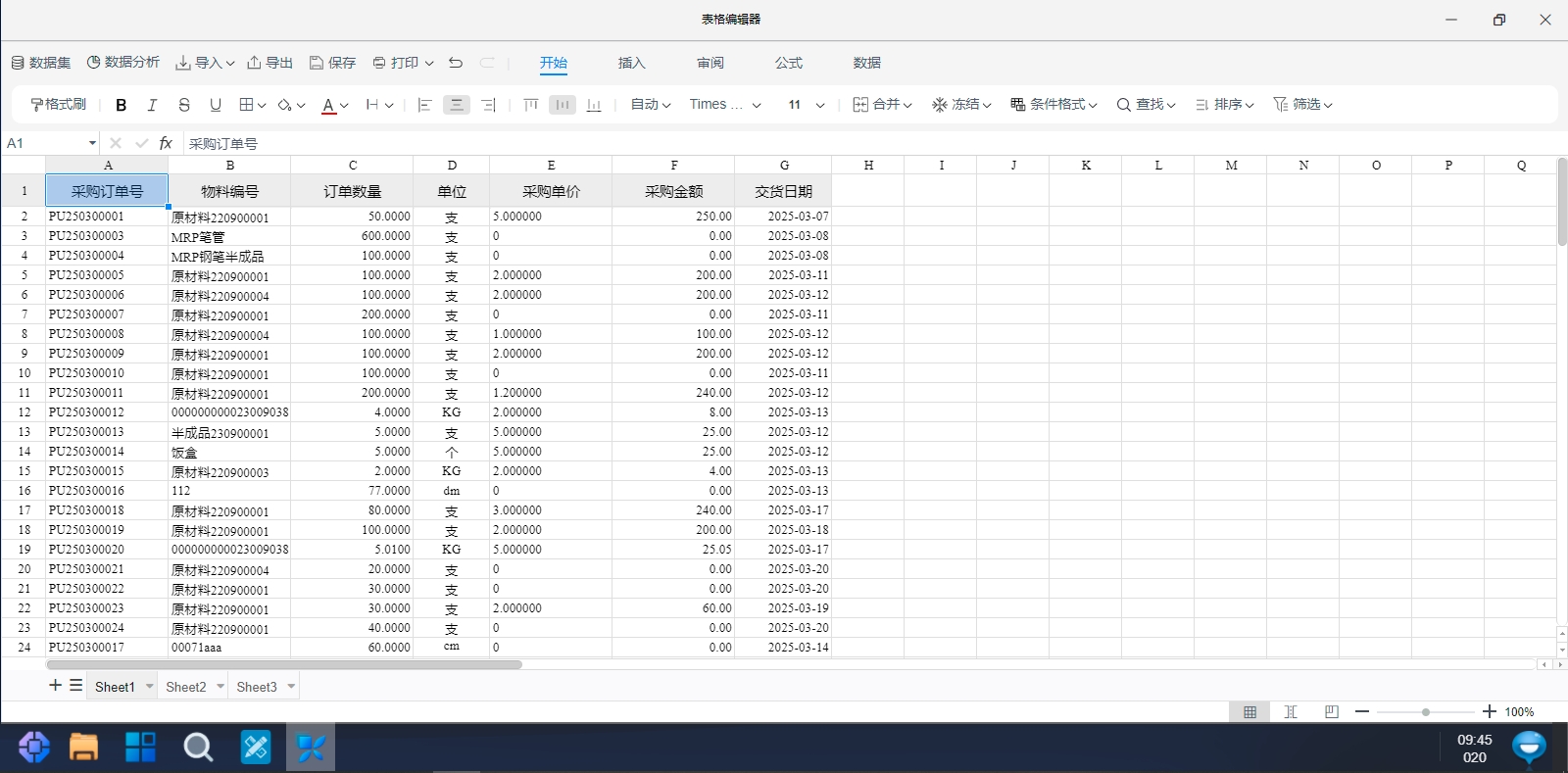Open the 数据分析 data analysis tool
This screenshot has height=773, width=1568.
[122, 63]
